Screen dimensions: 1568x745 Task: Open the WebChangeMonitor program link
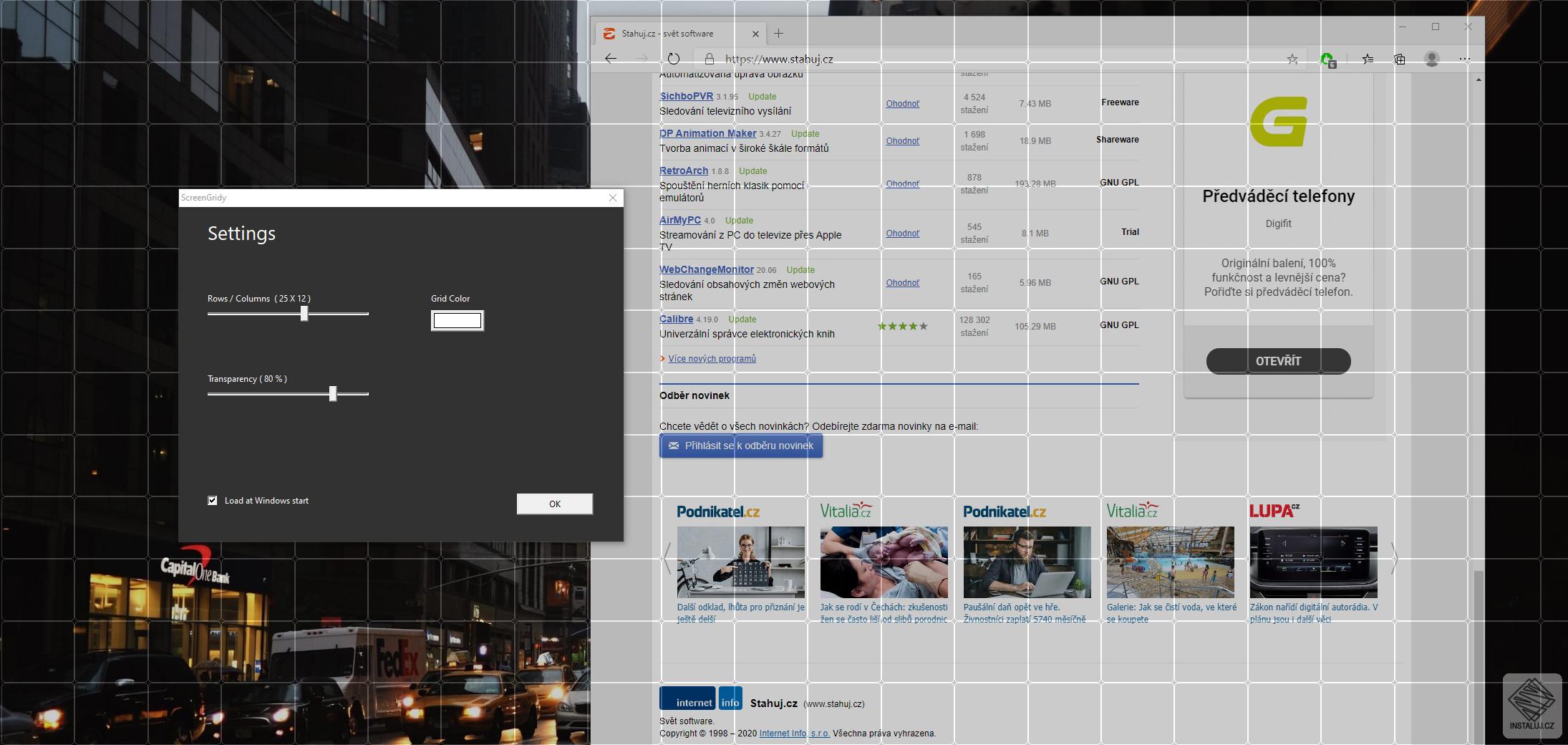pos(707,269)
